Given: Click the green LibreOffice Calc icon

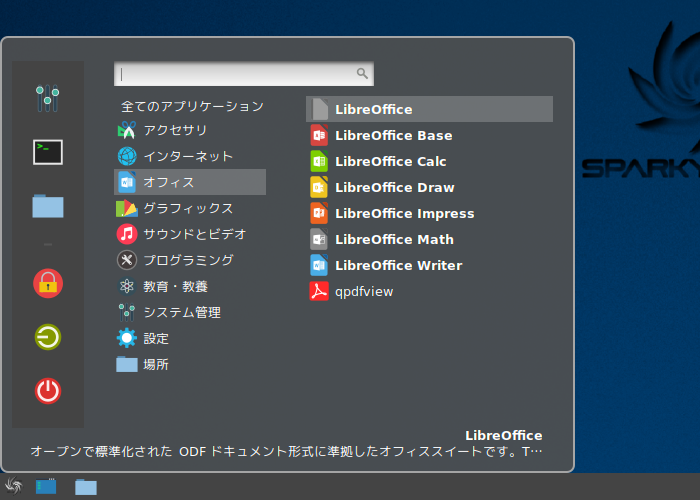Looking at the screenshot, I should click(x=319, y=161).
